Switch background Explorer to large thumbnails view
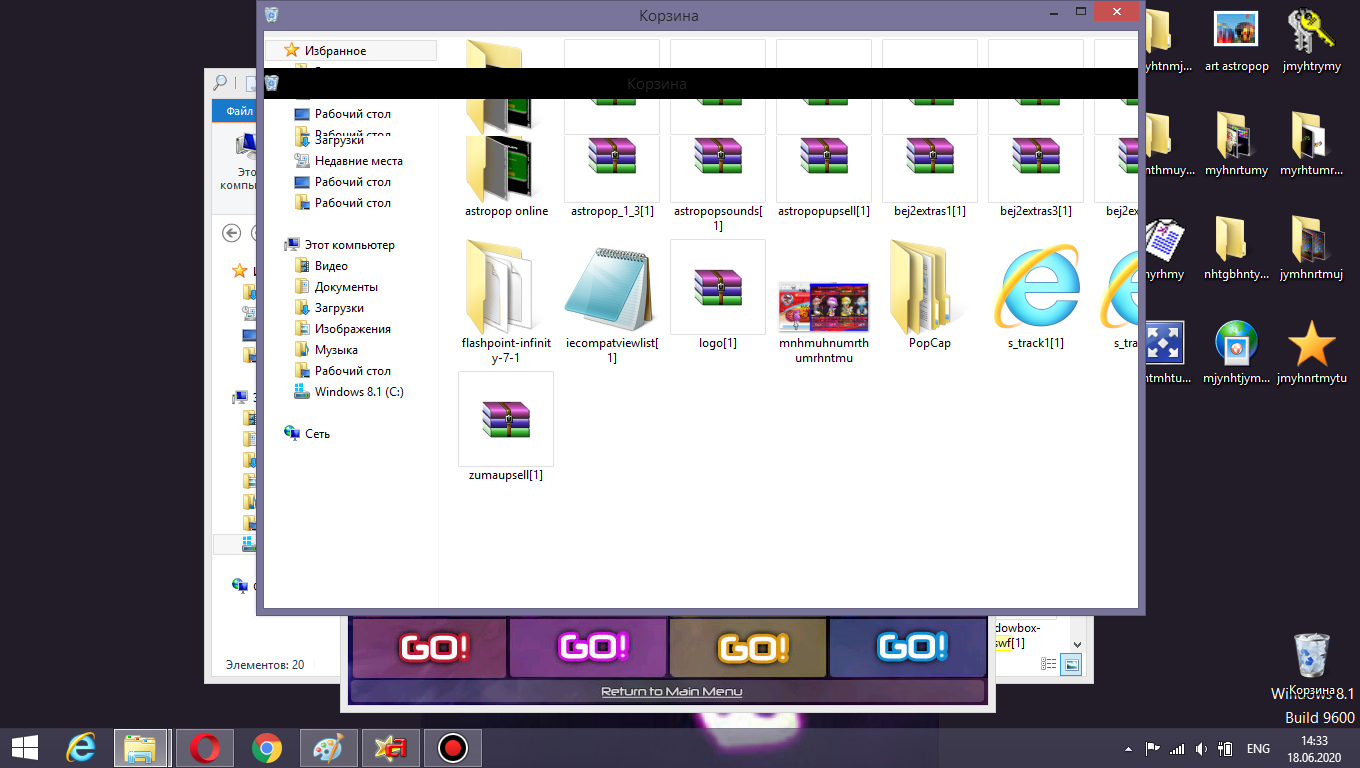This screenshot has height=768, width=1360. 1071,664
